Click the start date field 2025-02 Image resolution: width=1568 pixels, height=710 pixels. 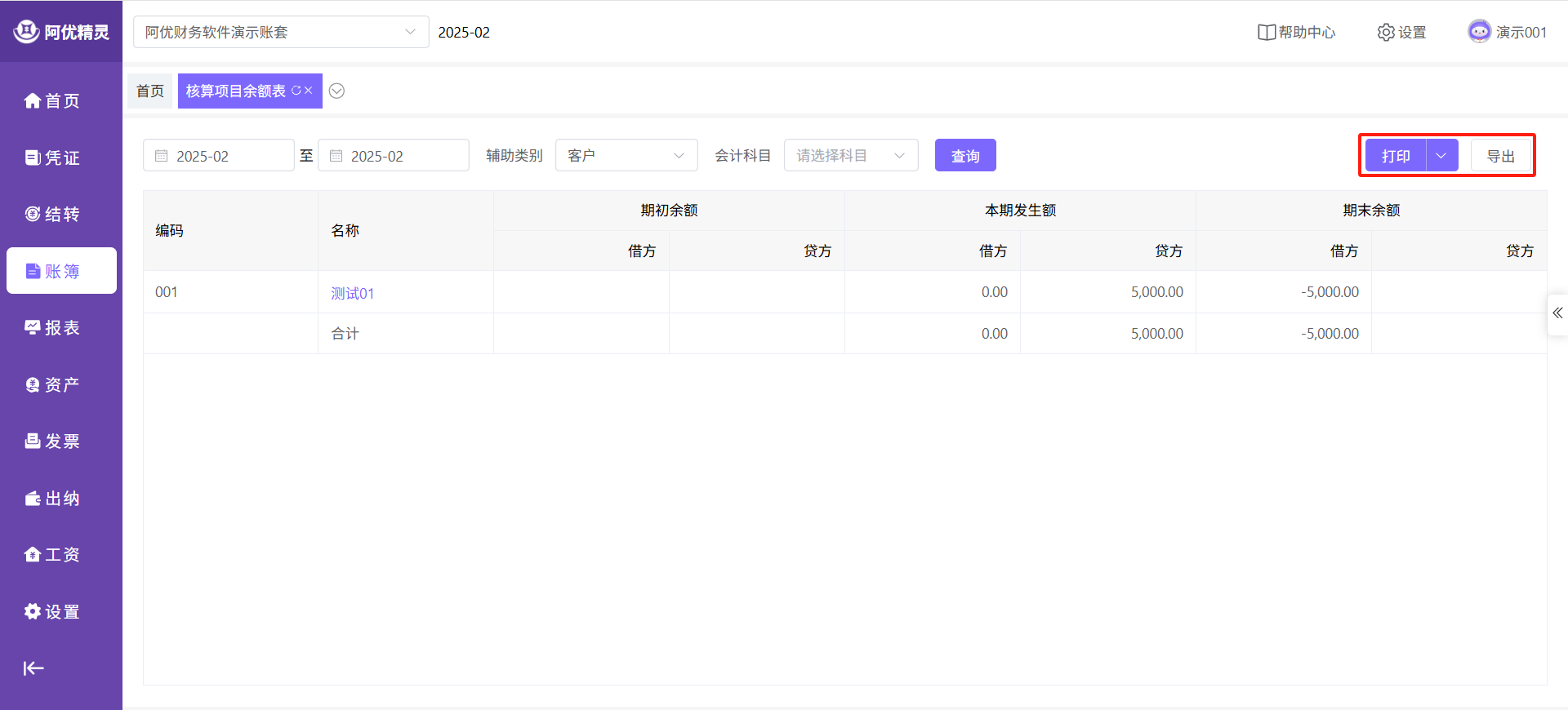218,155
